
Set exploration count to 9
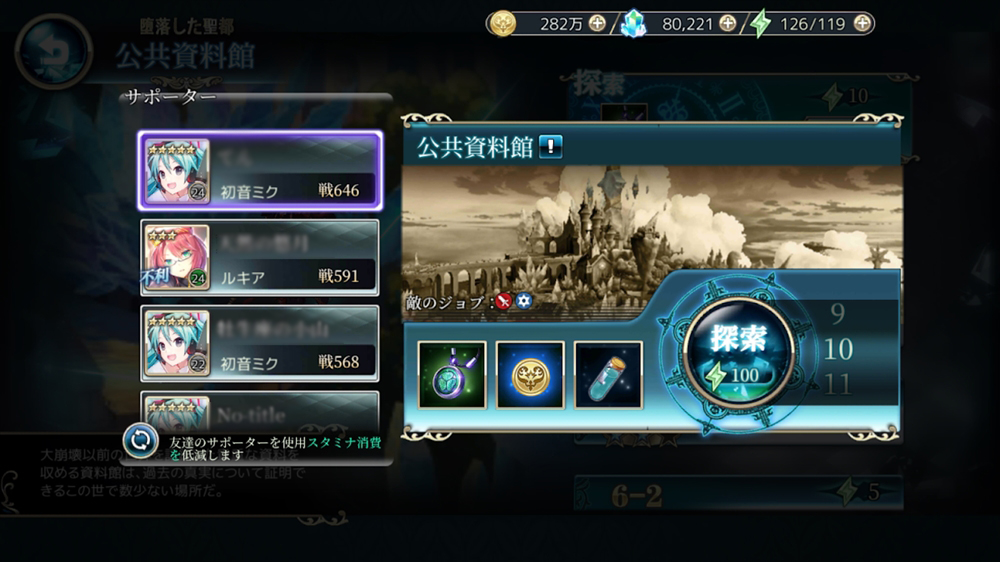pos(838,314)
